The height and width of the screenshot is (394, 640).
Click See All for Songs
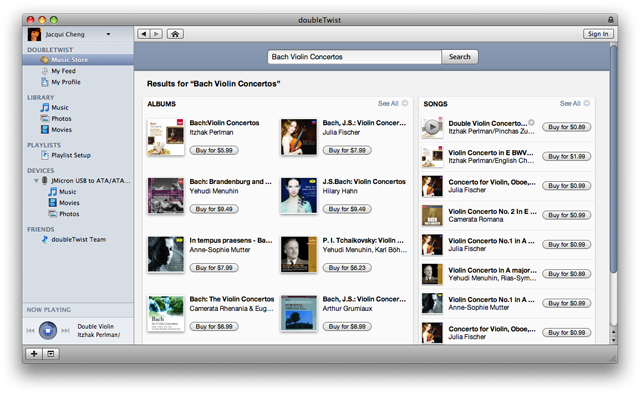(575, 103)
